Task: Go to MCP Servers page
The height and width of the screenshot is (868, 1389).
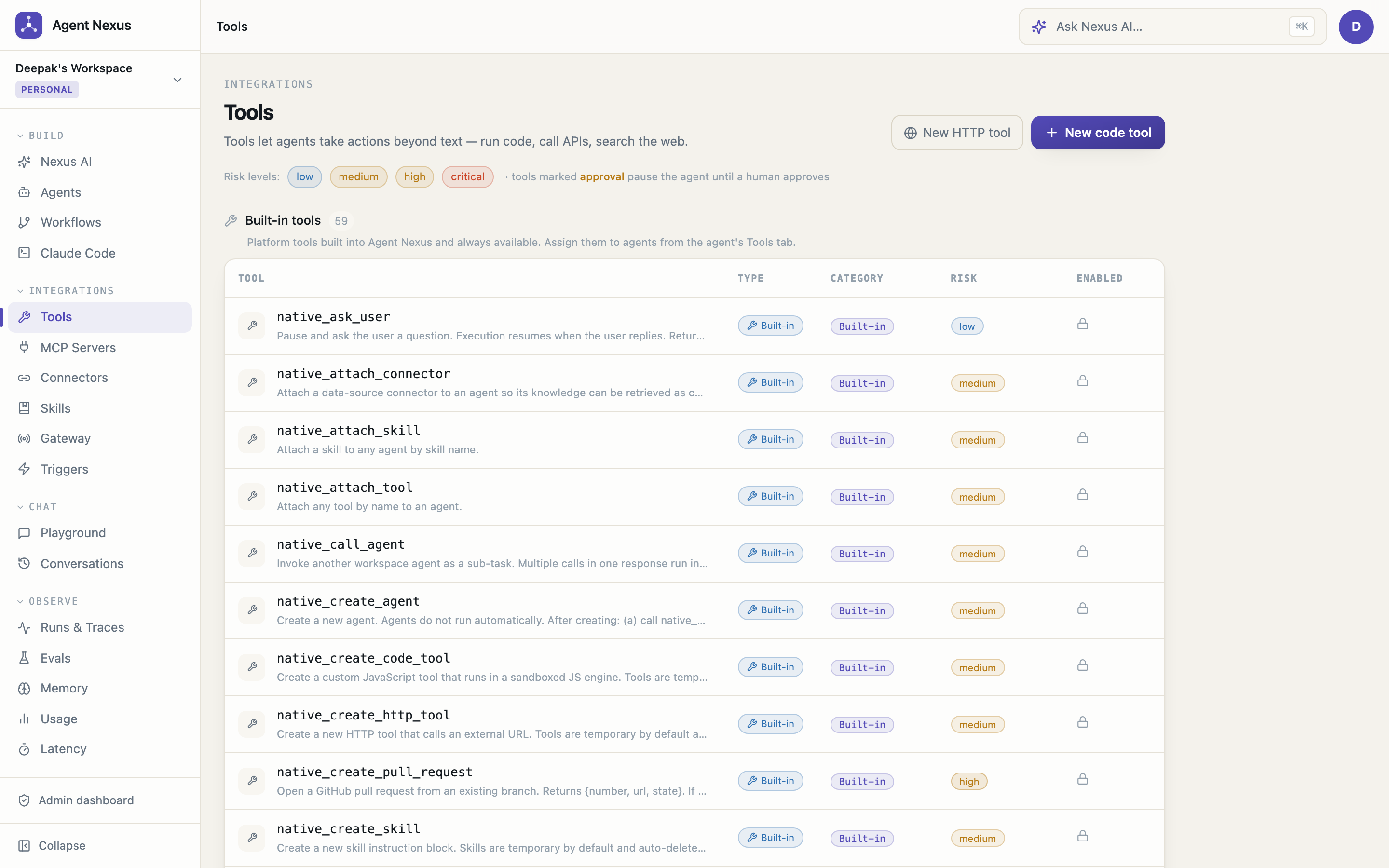Action: pos(100,347)
